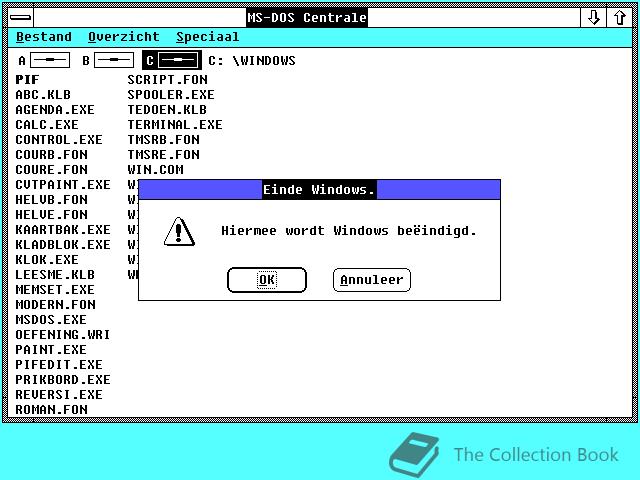
Task: Select file PRIKBORD.EXE
Action: point(63,380)
